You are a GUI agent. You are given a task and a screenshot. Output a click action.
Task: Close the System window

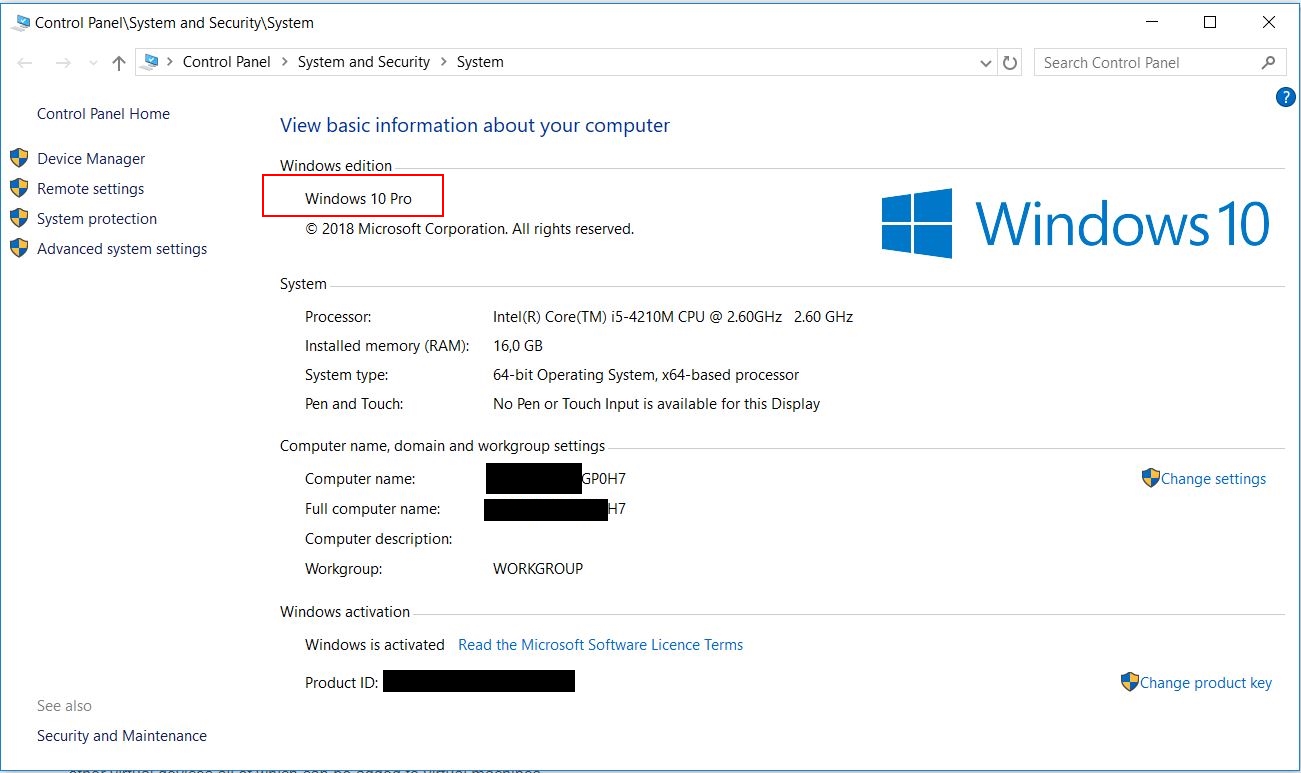(x=1269, y=21)
